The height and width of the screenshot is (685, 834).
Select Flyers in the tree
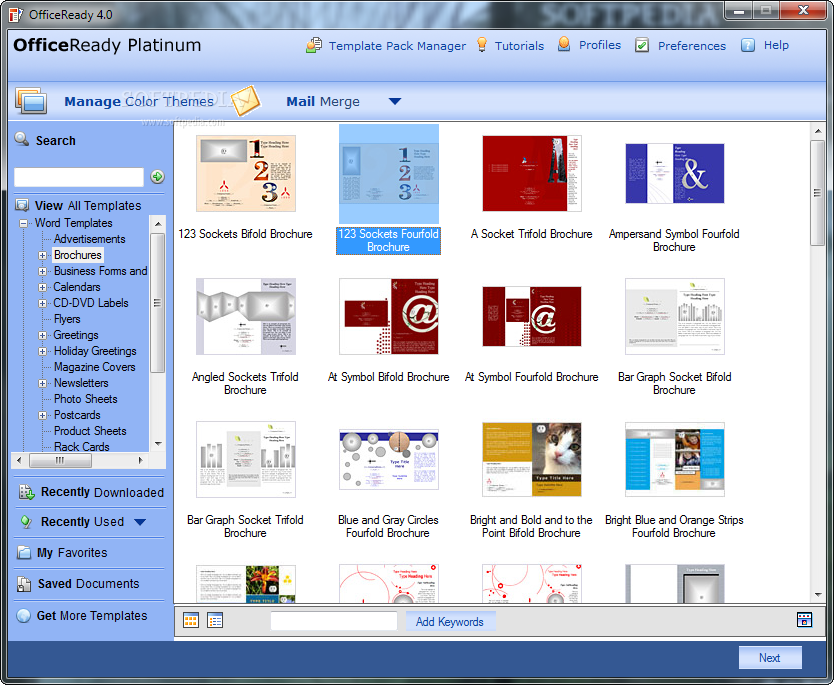tap(67, 319)
